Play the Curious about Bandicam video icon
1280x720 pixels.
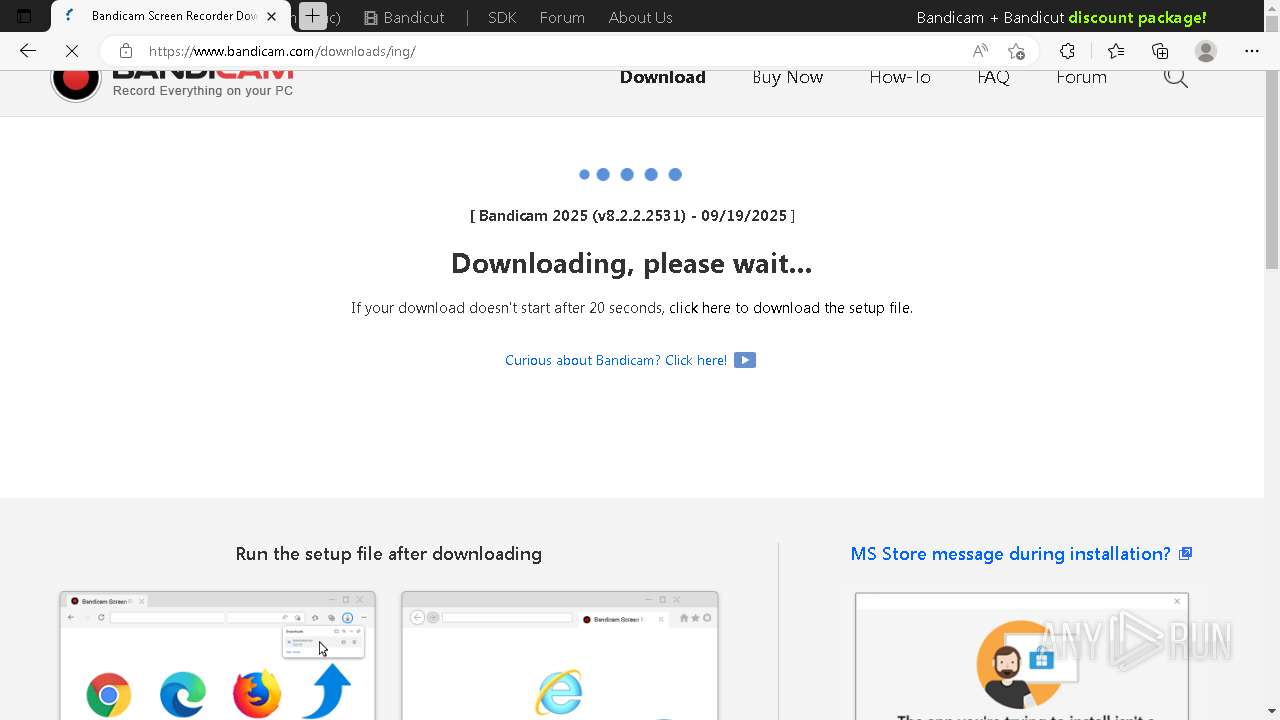point(745,360)
